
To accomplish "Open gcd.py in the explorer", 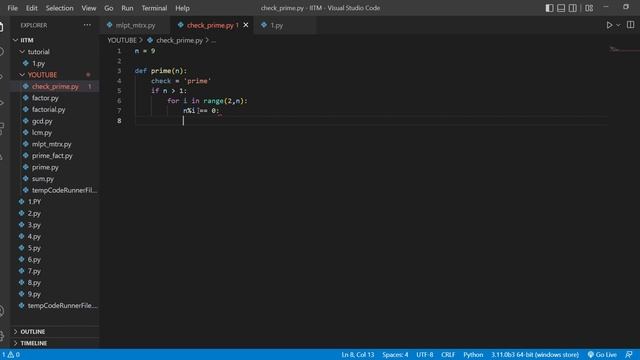I will pyautogui.click(x=42, y=121).
